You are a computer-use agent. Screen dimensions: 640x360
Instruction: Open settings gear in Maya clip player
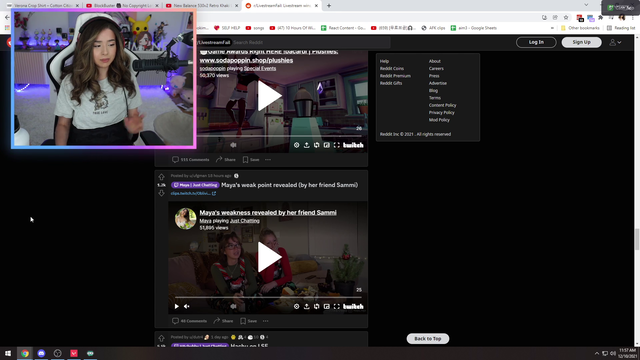pos(296,306)
